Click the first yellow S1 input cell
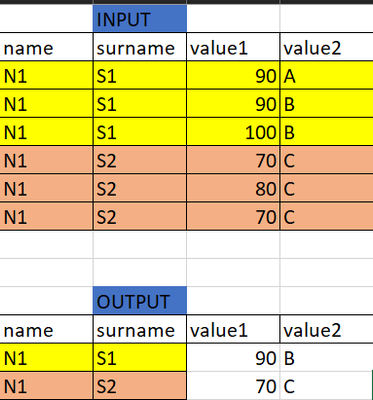Viewport: 373px width, 400px height. [140, 75]
